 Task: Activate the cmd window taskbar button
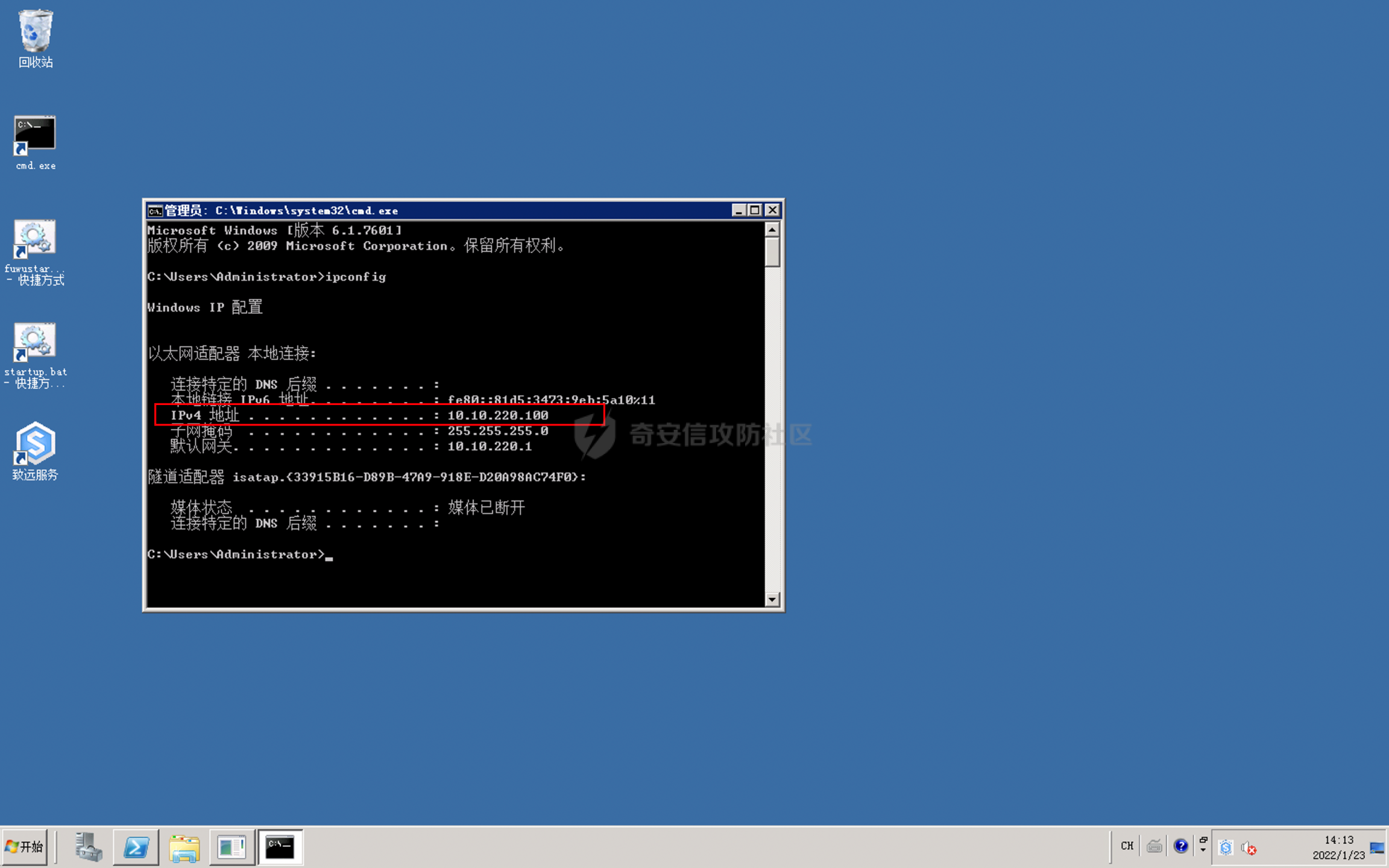280,847
